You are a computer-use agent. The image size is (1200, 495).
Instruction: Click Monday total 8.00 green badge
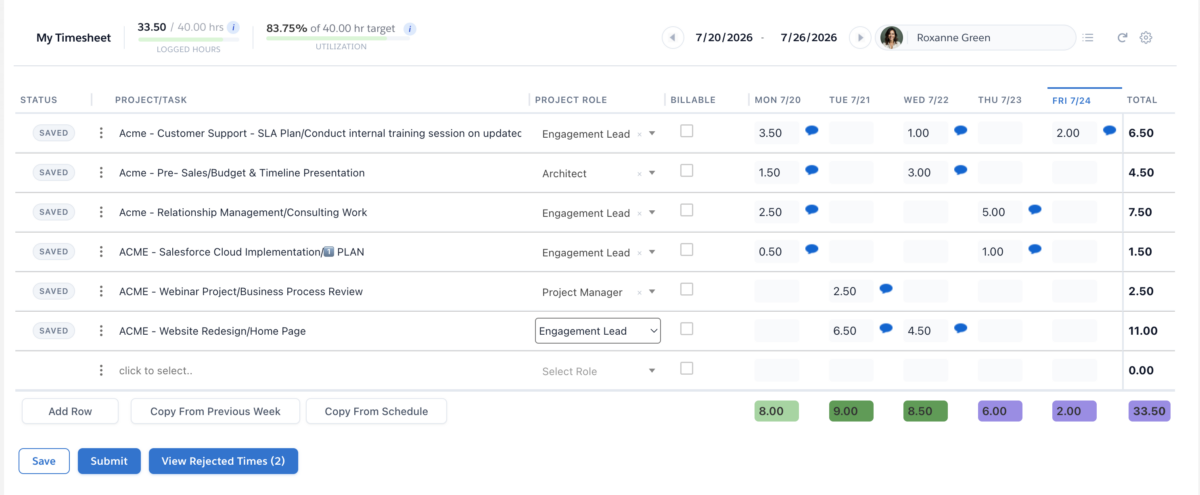777,411
